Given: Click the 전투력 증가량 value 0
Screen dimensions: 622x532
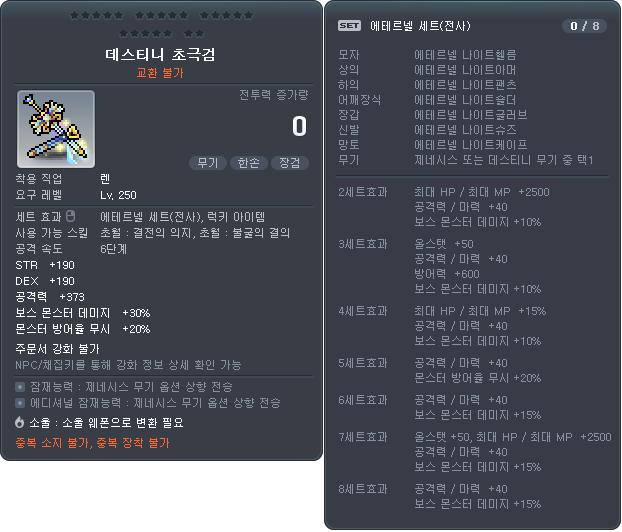Looking at the screenshot, I should 299,126.
